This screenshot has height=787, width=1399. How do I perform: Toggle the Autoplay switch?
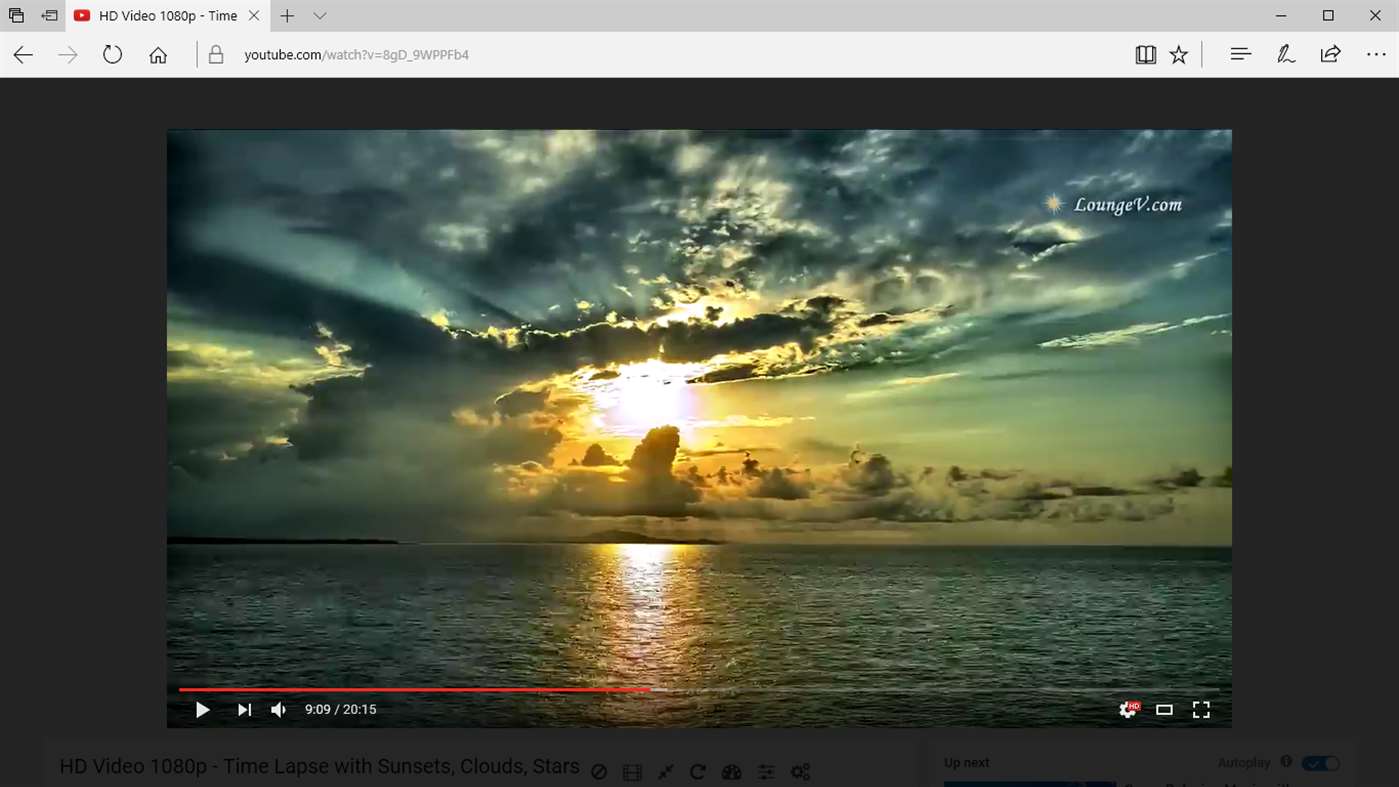(1320, 763)
